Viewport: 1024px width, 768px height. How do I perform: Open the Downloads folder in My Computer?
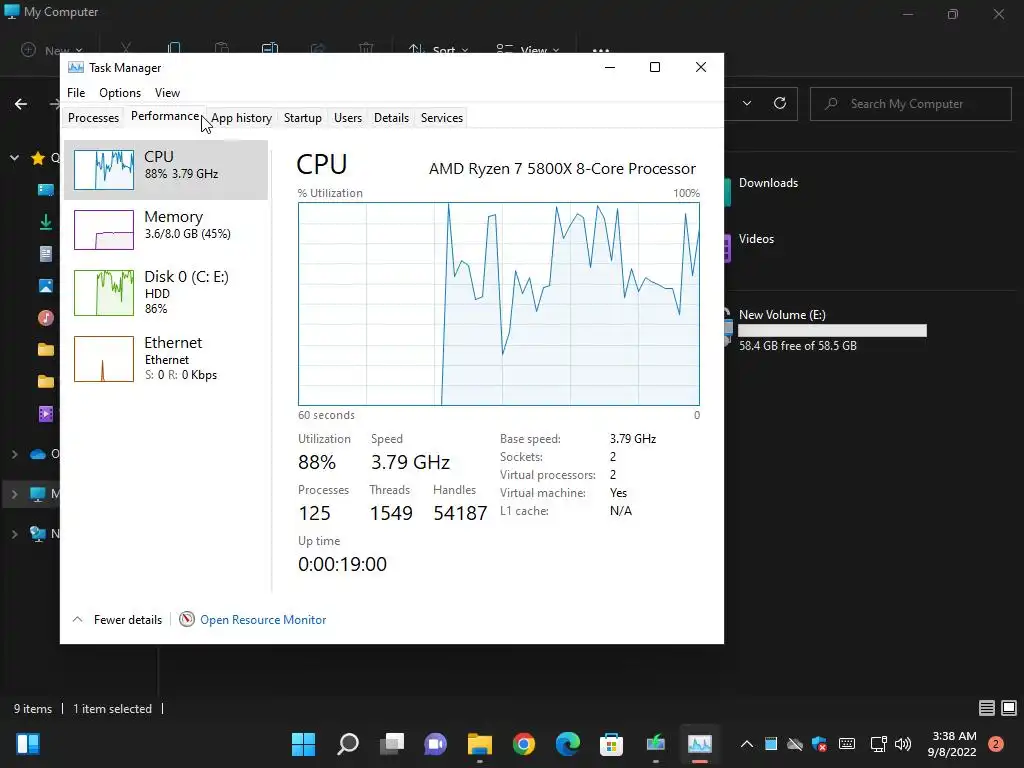pos(768,183)
